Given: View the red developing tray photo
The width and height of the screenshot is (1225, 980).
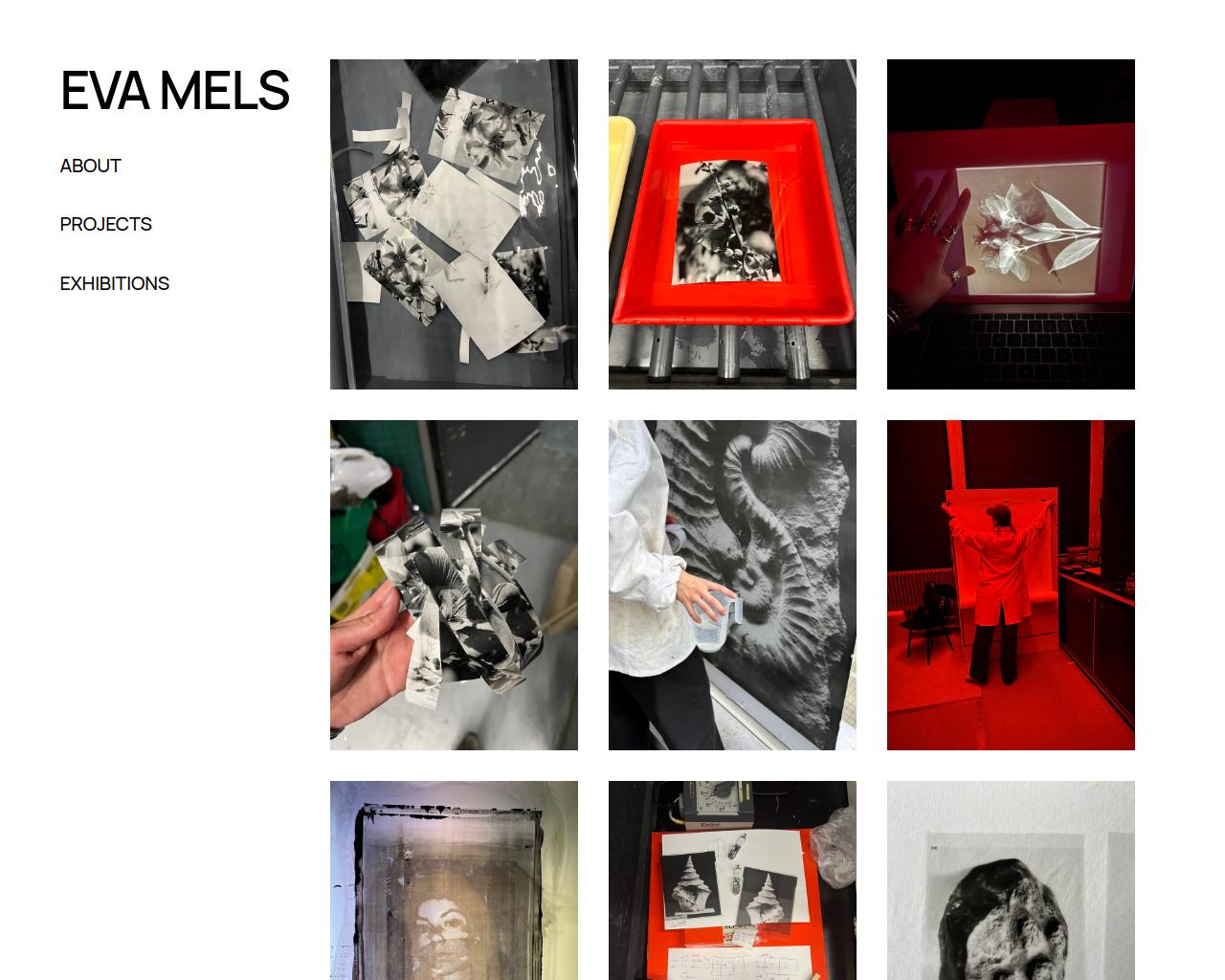Looking at the screenshot, I should (x=732, y=224).
